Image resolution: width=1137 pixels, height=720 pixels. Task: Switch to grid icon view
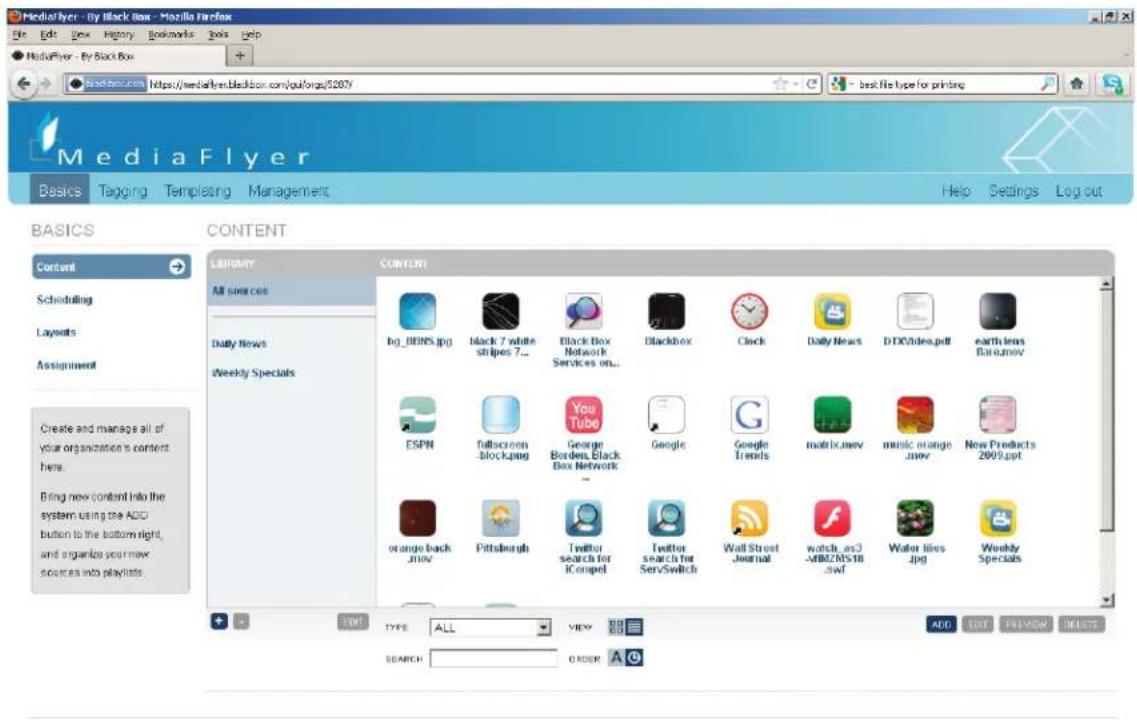(x=616, y=626)
